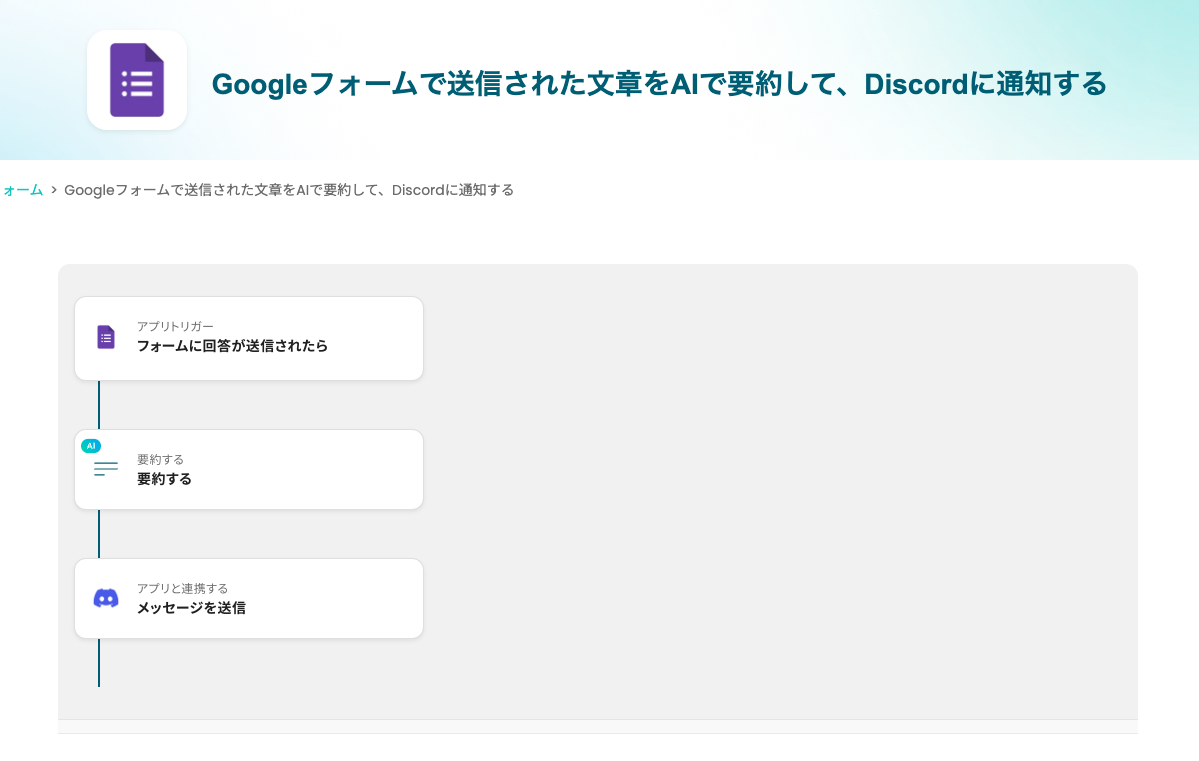This screenshot has height=761, width=1199.
Task: Open the メッセージを送信 Discord step card
Action: pos(249,599)
